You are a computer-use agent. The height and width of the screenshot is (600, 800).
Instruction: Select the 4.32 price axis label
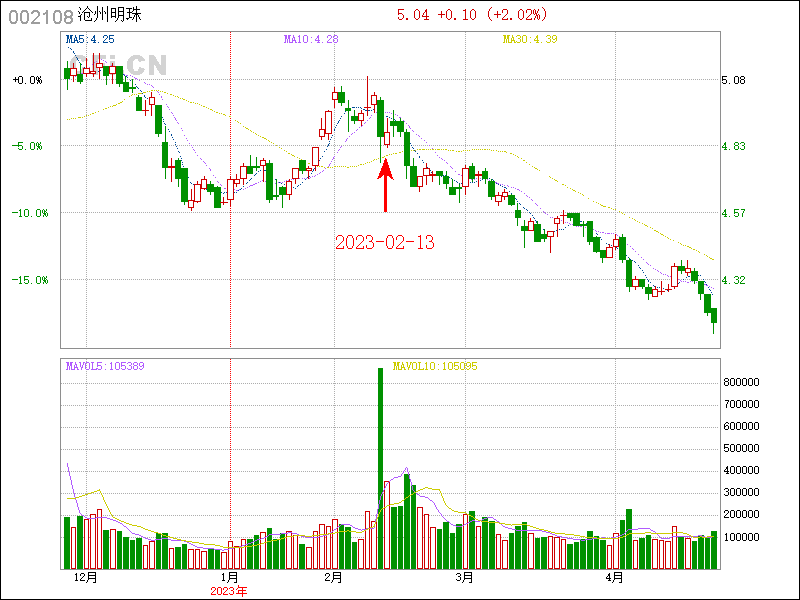[x=733, y=280]
